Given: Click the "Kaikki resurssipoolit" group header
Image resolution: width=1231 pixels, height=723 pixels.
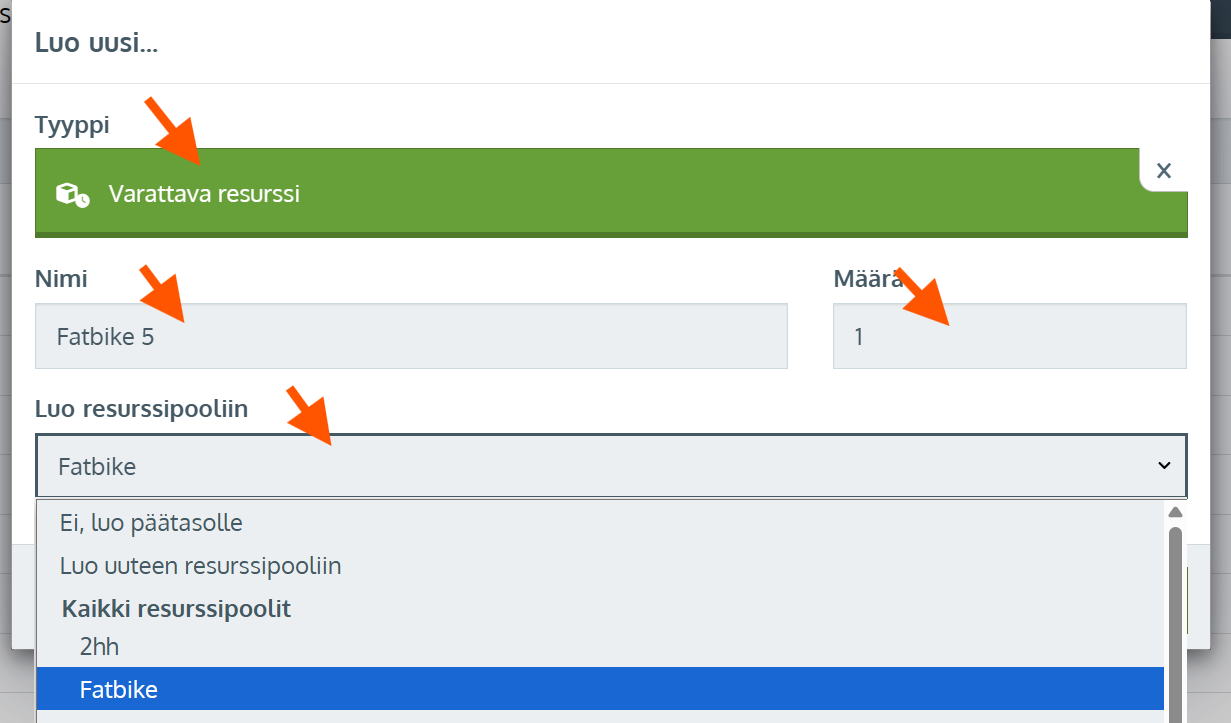Looking at the screenshot, I should point(176,608).
